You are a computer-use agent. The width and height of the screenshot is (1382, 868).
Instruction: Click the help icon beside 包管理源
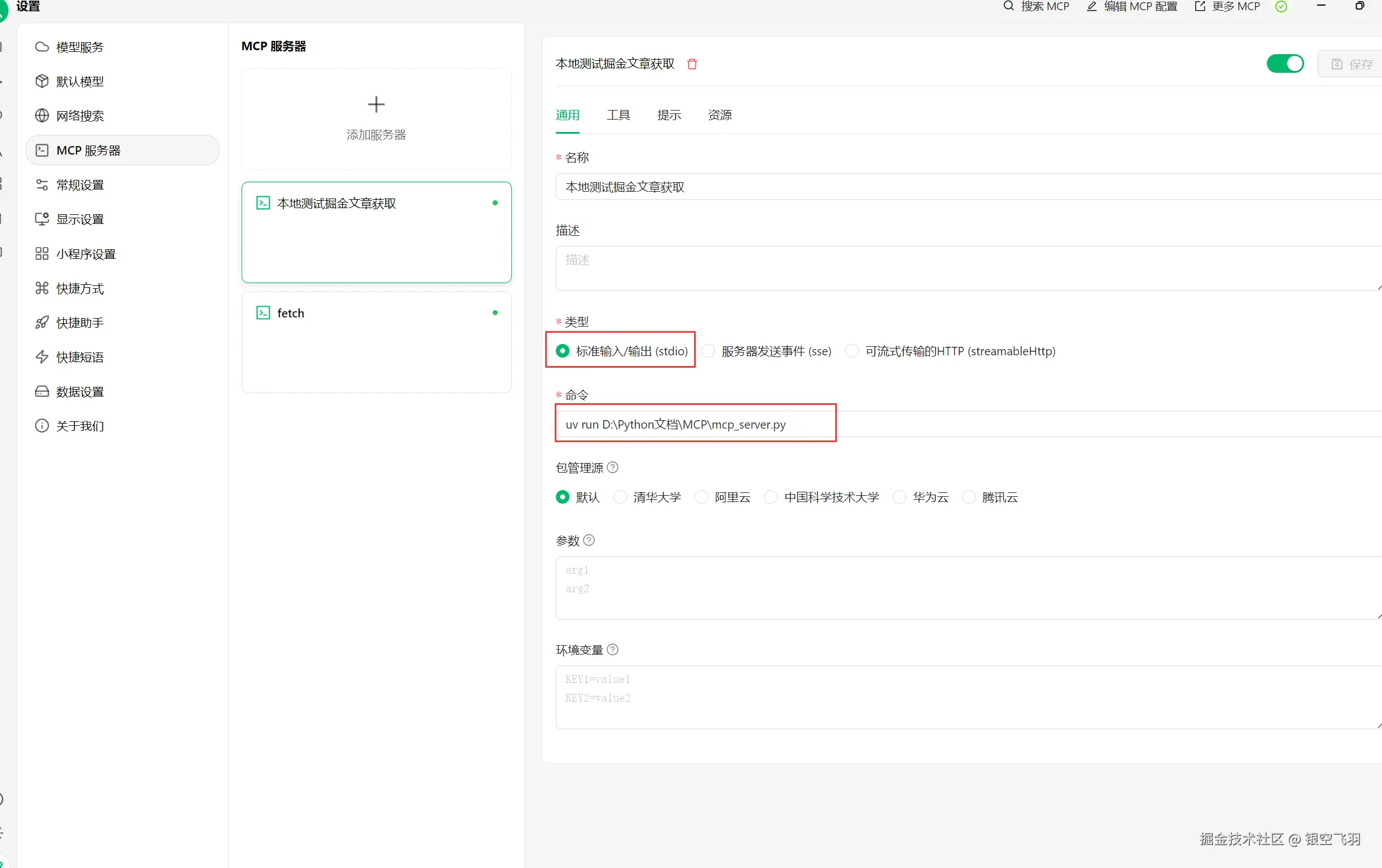(613, 468)
